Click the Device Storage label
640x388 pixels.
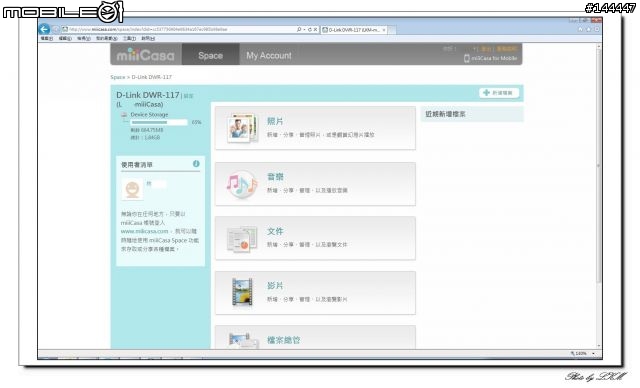pos(149,115)
